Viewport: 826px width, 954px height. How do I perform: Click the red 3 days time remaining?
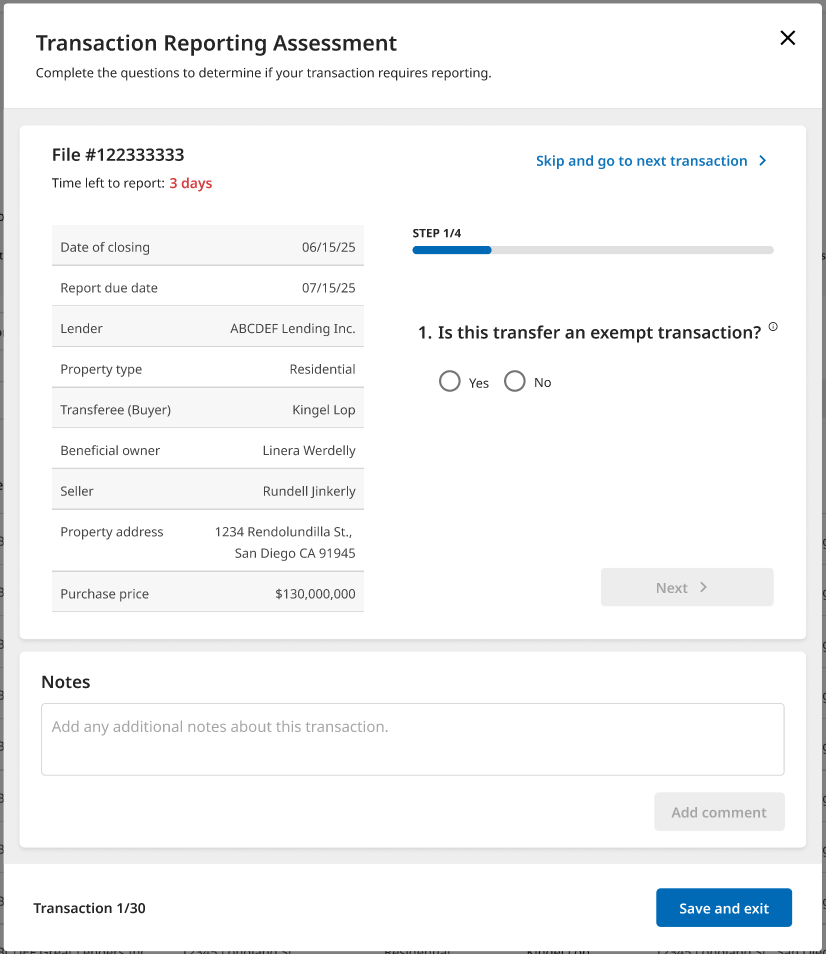tap(190, 183)
